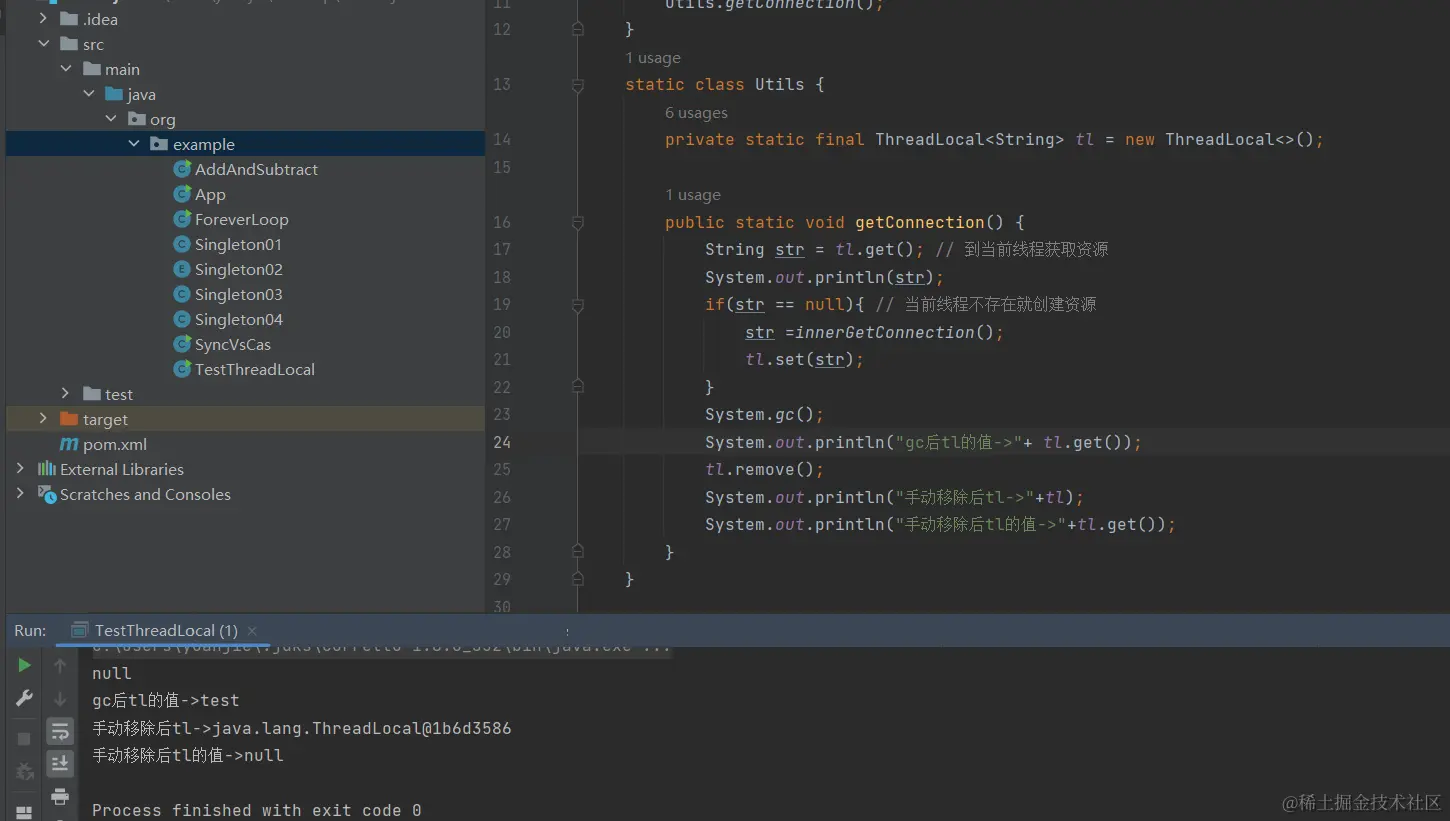Click 'Process finished with exit code 0'
This screenshot has height=821, width=1450.
pos(257,810)
